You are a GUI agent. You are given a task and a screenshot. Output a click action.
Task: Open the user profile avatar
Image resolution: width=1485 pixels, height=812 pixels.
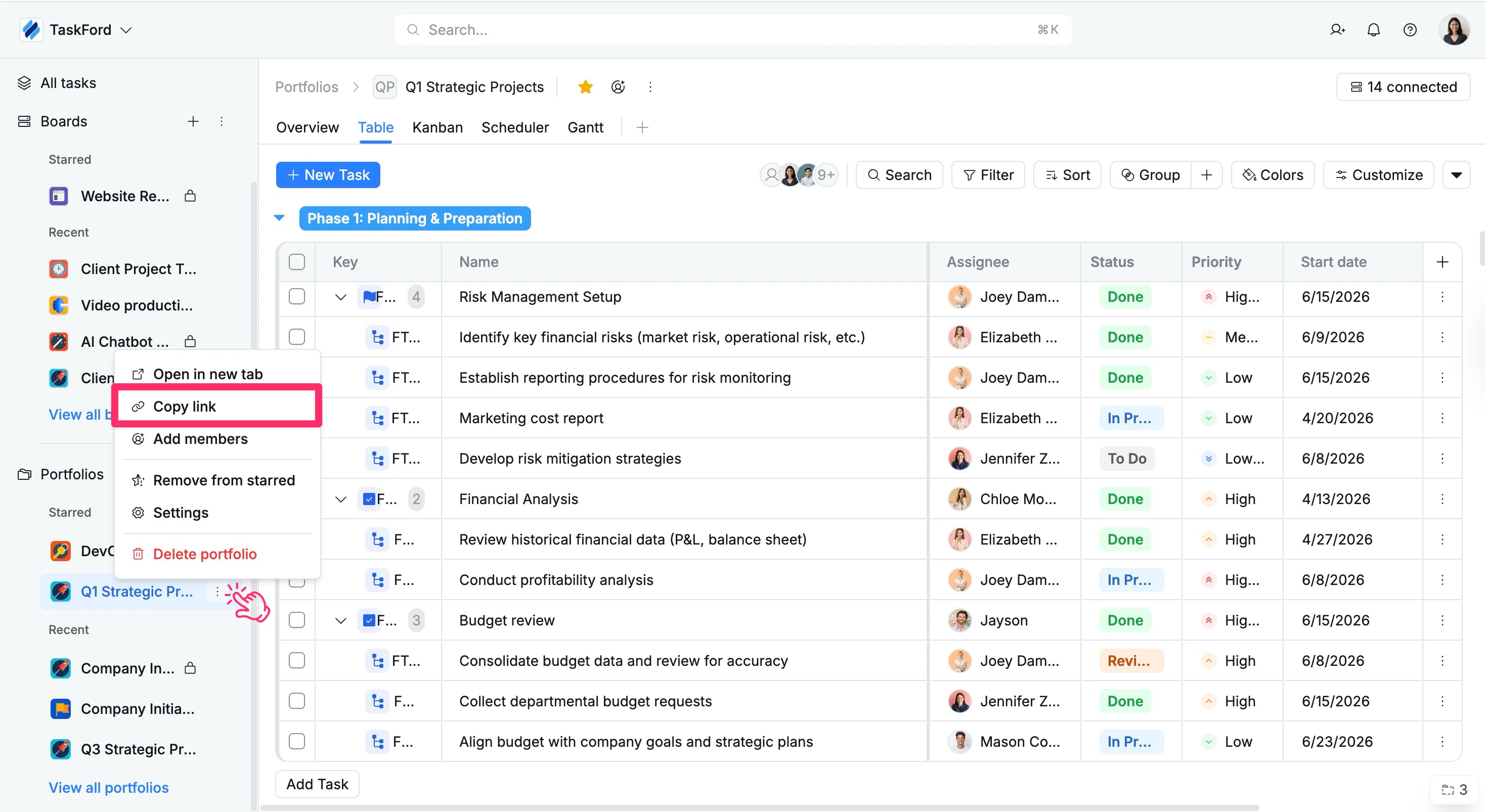[x=1455, y=30]
